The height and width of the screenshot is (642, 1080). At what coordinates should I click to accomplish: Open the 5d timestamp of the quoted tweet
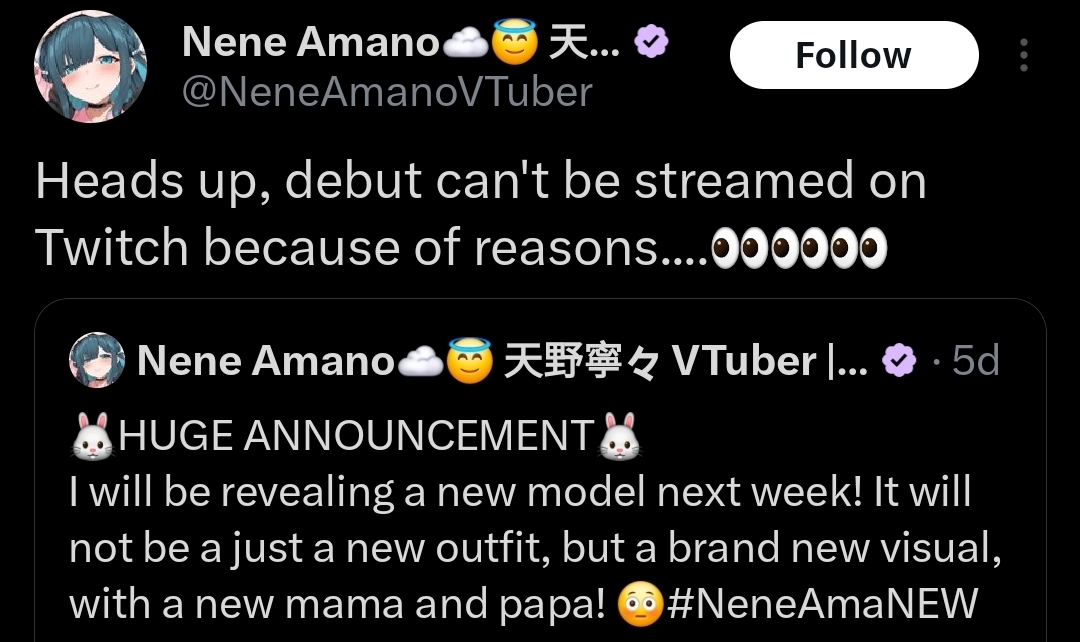pyautogui.click(x=975, y=360)
